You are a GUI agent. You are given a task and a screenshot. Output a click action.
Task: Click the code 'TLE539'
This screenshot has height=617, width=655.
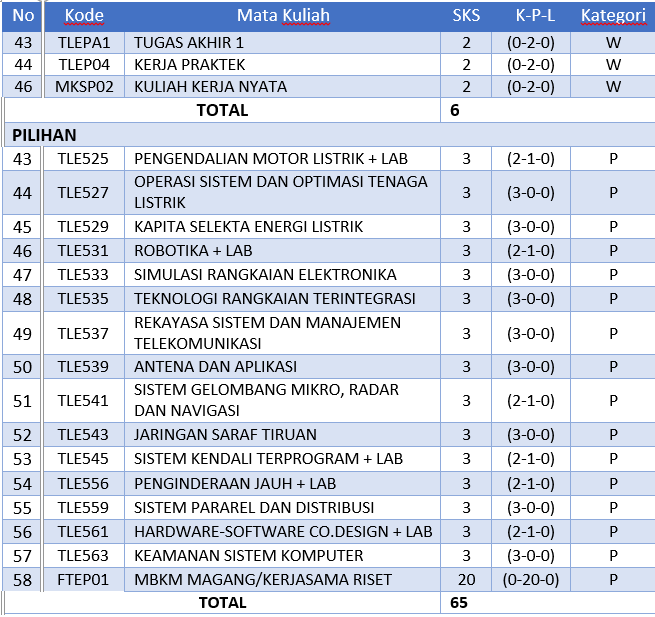(83, 367)
